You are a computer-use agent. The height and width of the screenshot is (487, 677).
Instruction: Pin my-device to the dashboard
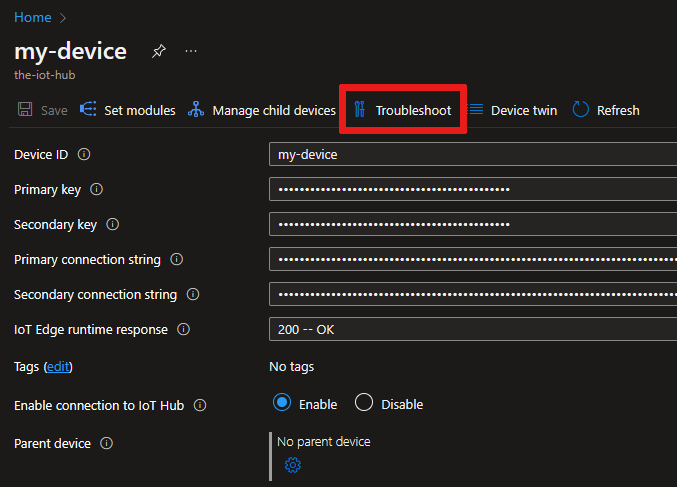click(158, 51)
